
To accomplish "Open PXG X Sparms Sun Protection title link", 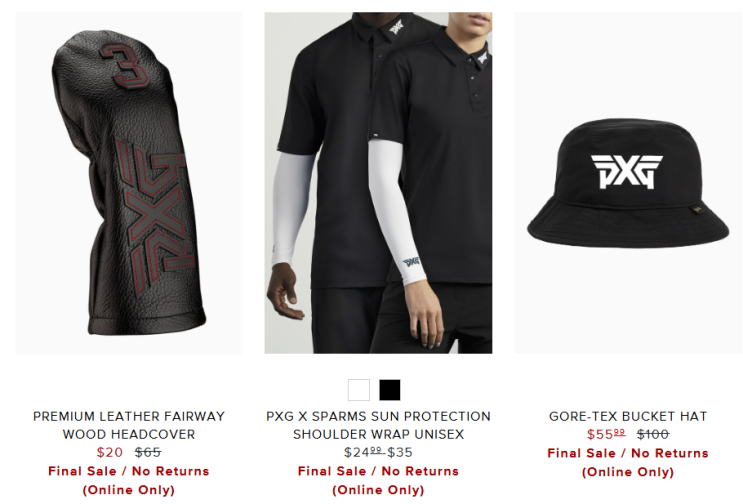I will pos(378,425).
